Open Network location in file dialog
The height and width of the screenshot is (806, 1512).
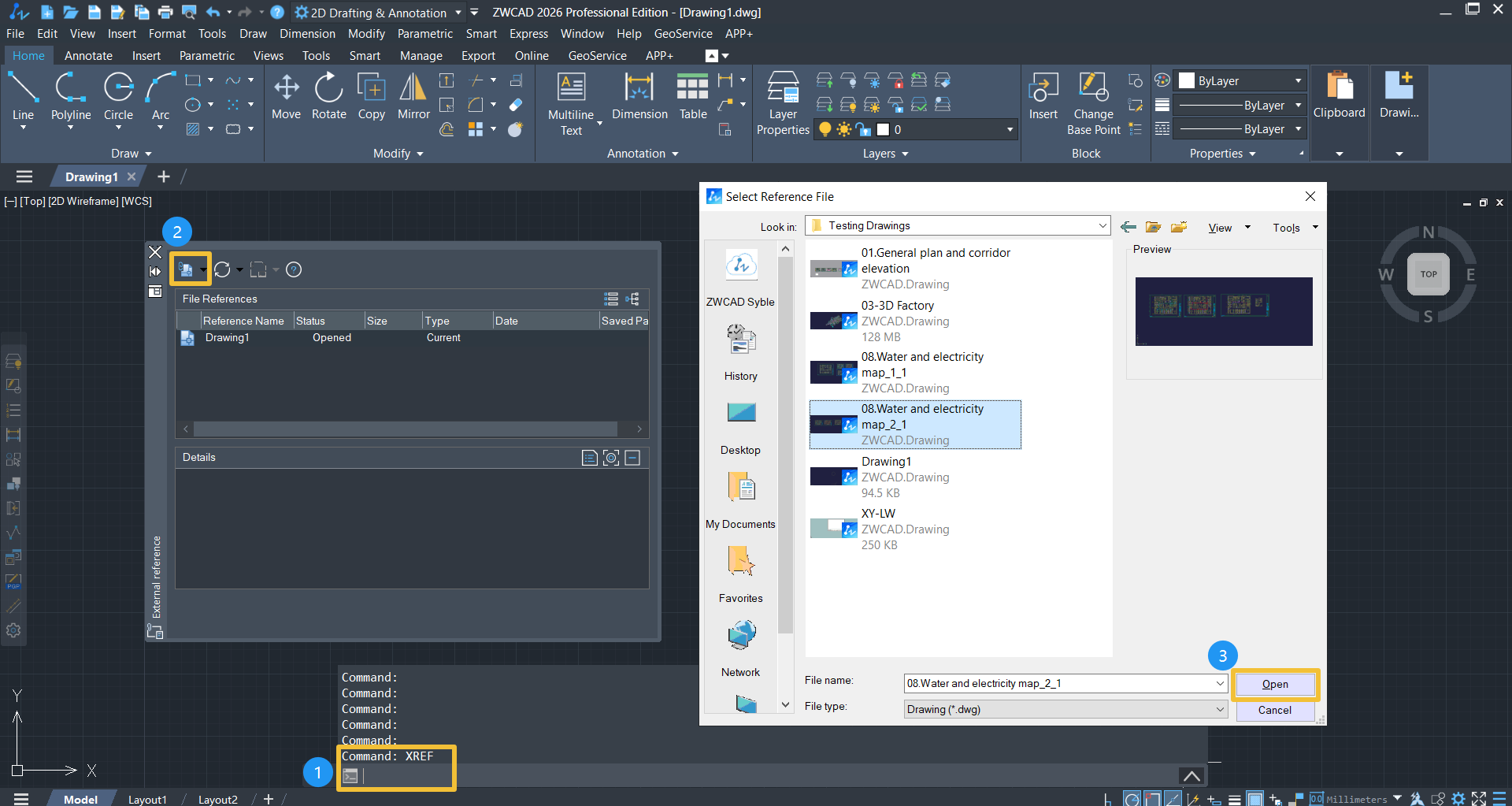(x=741, y=648)
